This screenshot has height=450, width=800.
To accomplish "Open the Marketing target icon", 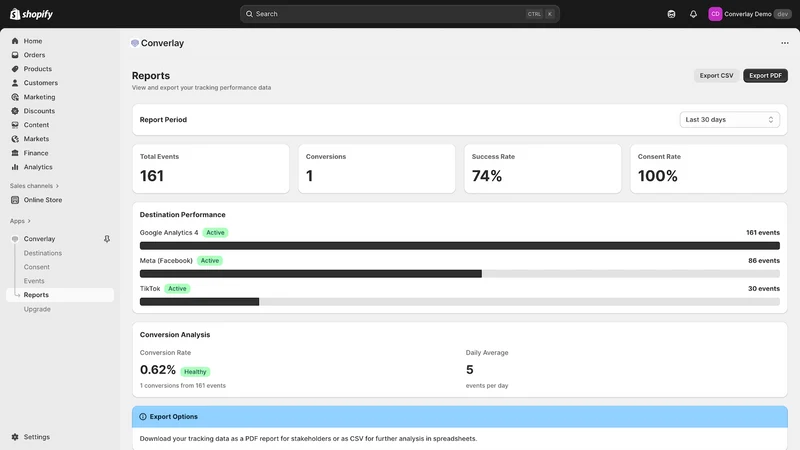I will click(15, 97).
